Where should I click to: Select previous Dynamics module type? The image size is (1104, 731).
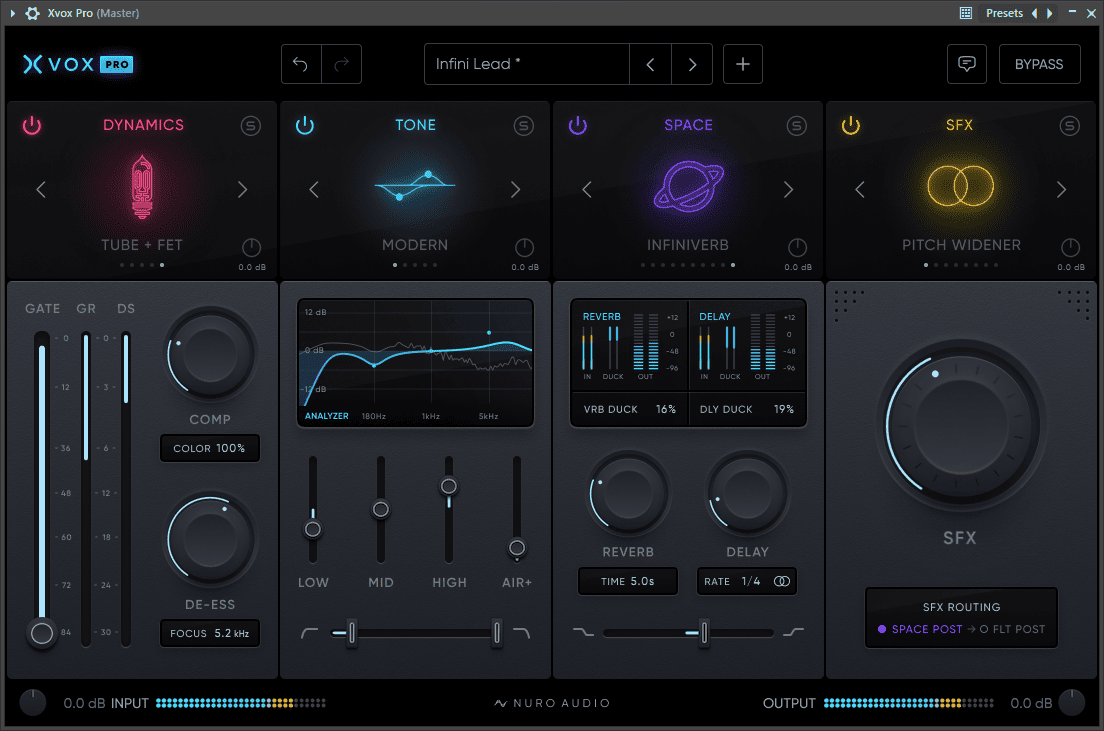(41, 189)
